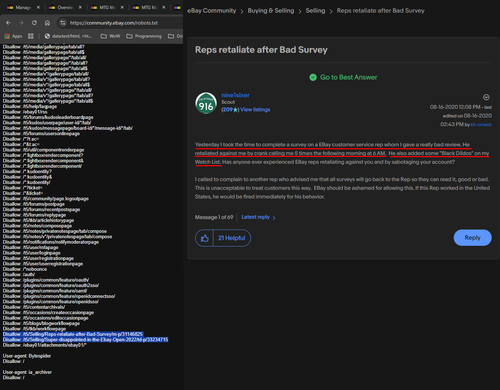Close the second 'MTG M' browser tab
Viewport: 500px width, 390px height.
pyautogui.click(x=164, y=7)
